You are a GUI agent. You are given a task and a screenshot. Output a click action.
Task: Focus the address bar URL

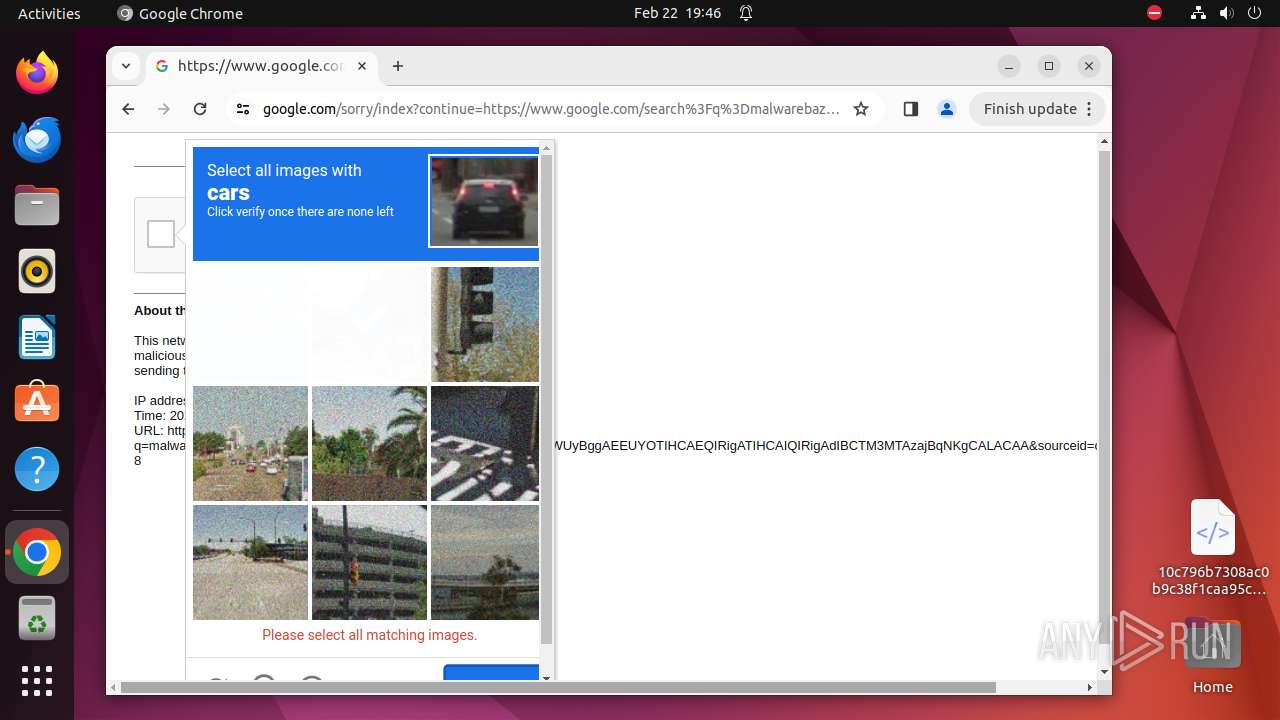pyautogui.click(x=551, y=109)
